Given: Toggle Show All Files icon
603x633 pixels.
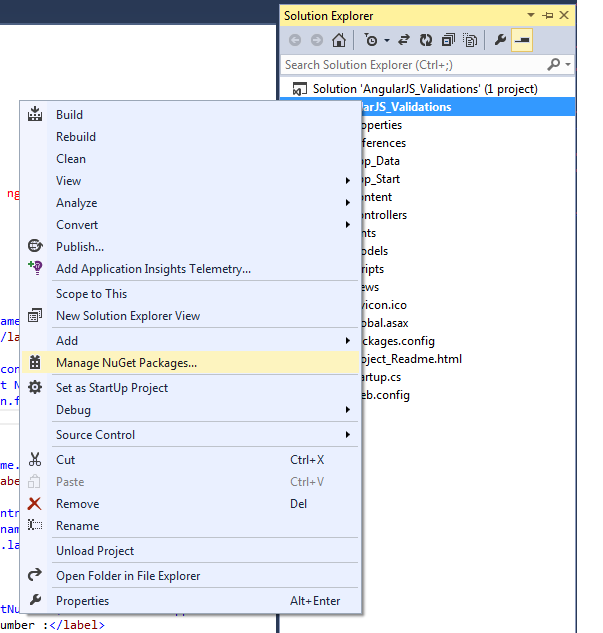Looking at the screenshot, I should coord(470,40).
